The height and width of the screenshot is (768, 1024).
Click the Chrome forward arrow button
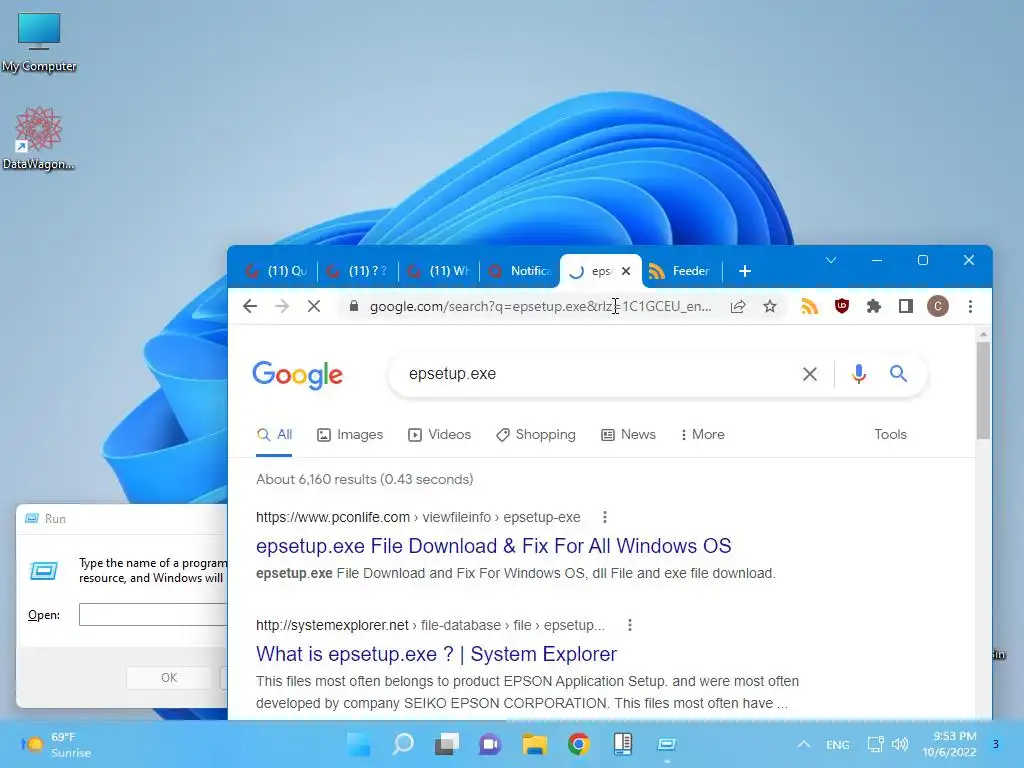282,306
